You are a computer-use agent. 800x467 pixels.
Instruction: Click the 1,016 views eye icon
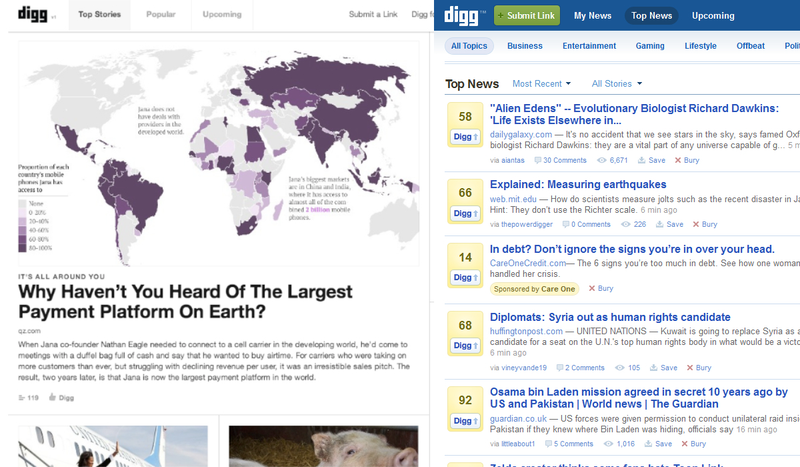(x=608, y=444)
